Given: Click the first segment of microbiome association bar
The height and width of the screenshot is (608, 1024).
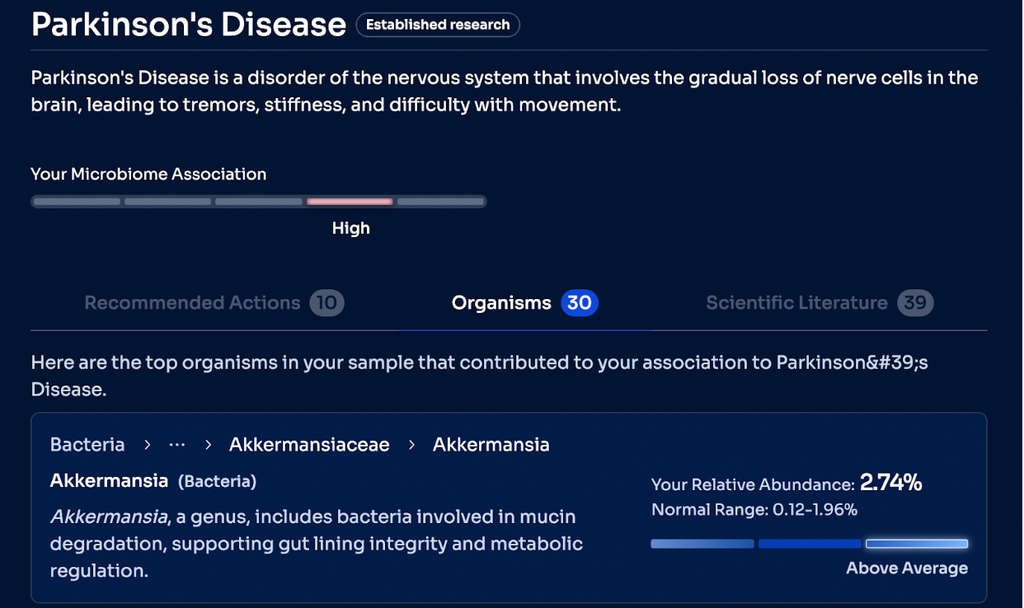Looking at the screenshot, I should click(76, 202).
